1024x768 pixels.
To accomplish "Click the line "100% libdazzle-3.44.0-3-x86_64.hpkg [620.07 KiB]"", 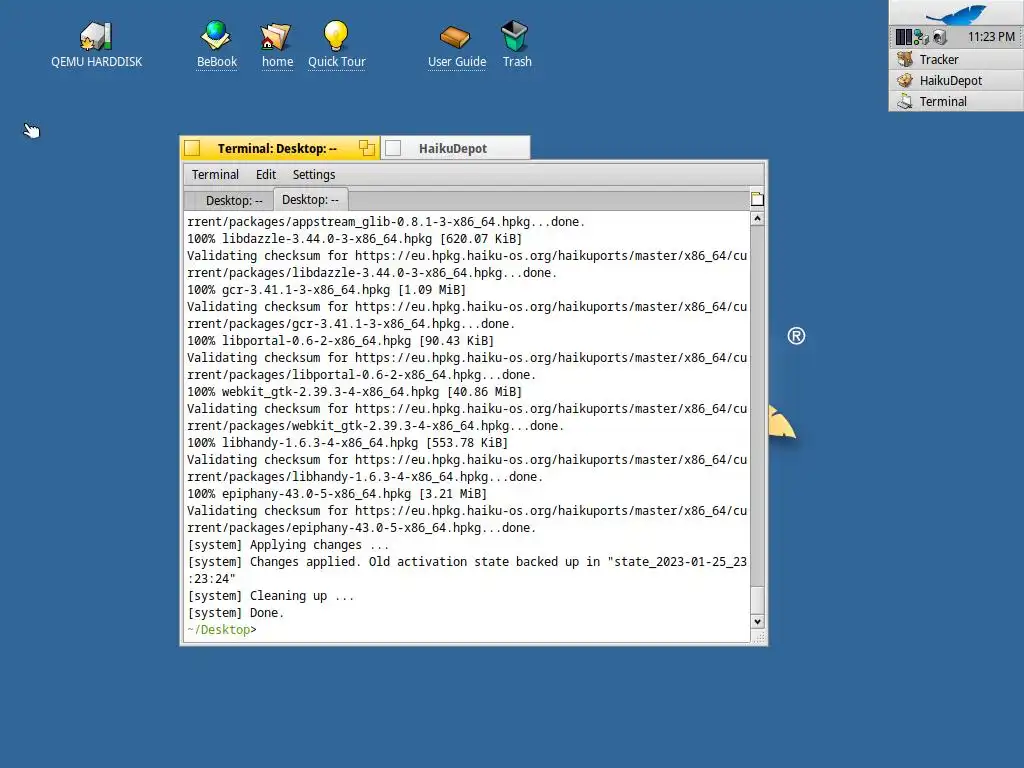I will coord(355,239).
